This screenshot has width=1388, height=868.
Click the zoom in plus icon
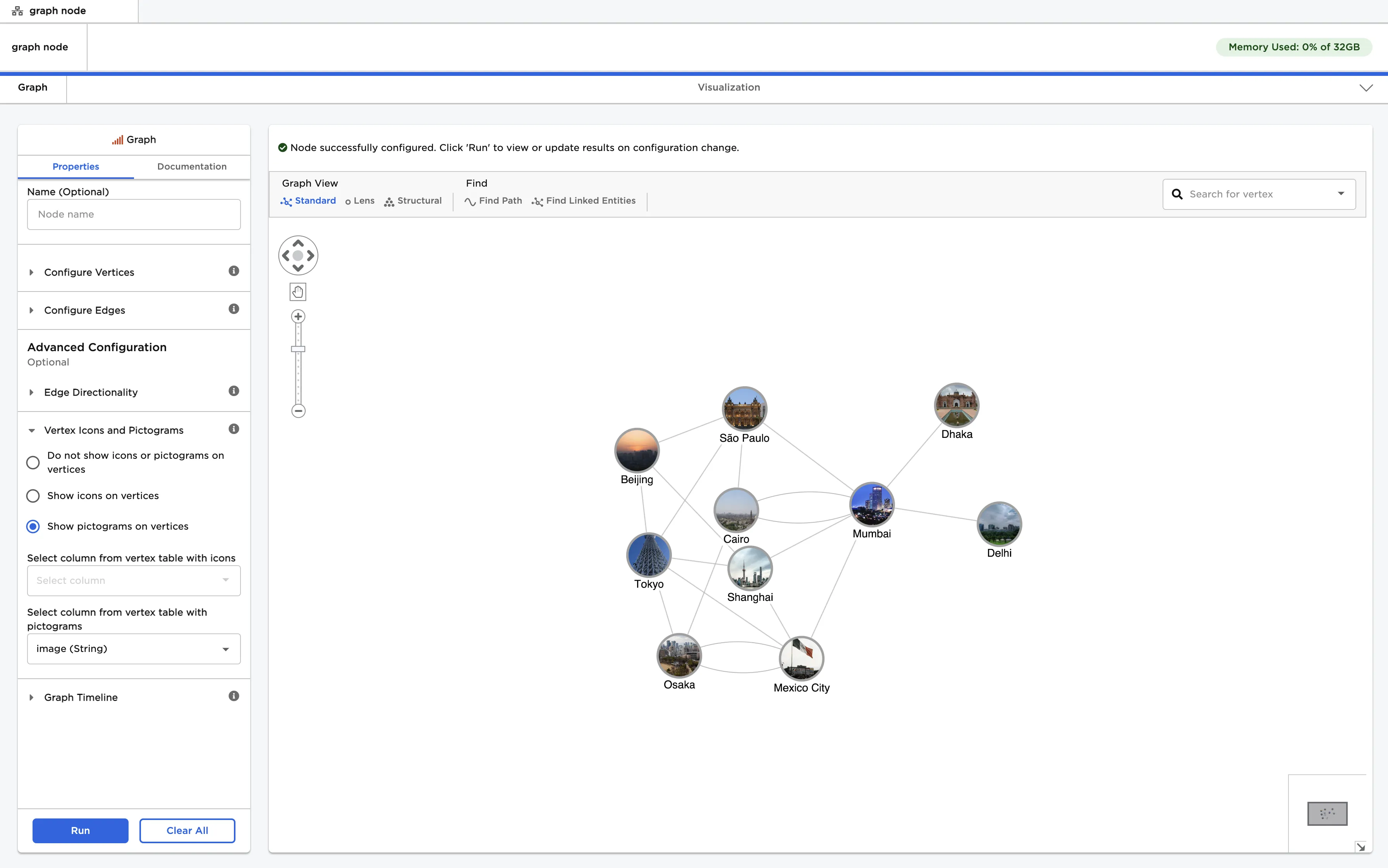pos(298,316)
